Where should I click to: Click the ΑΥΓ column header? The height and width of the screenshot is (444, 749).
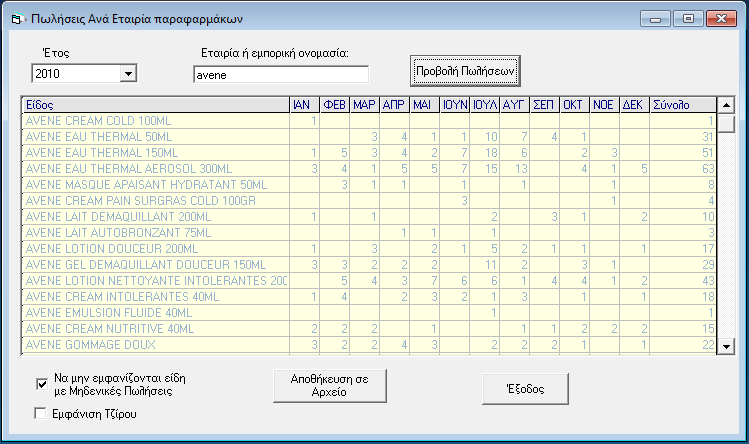click(514, 105)
